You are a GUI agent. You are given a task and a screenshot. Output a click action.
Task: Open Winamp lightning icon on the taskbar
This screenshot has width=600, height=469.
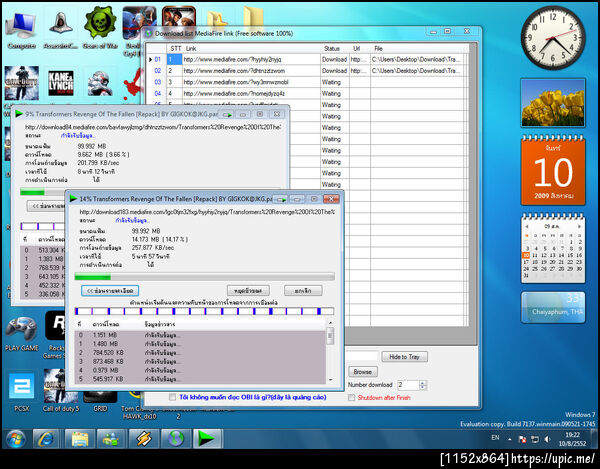tap(143, 439)
